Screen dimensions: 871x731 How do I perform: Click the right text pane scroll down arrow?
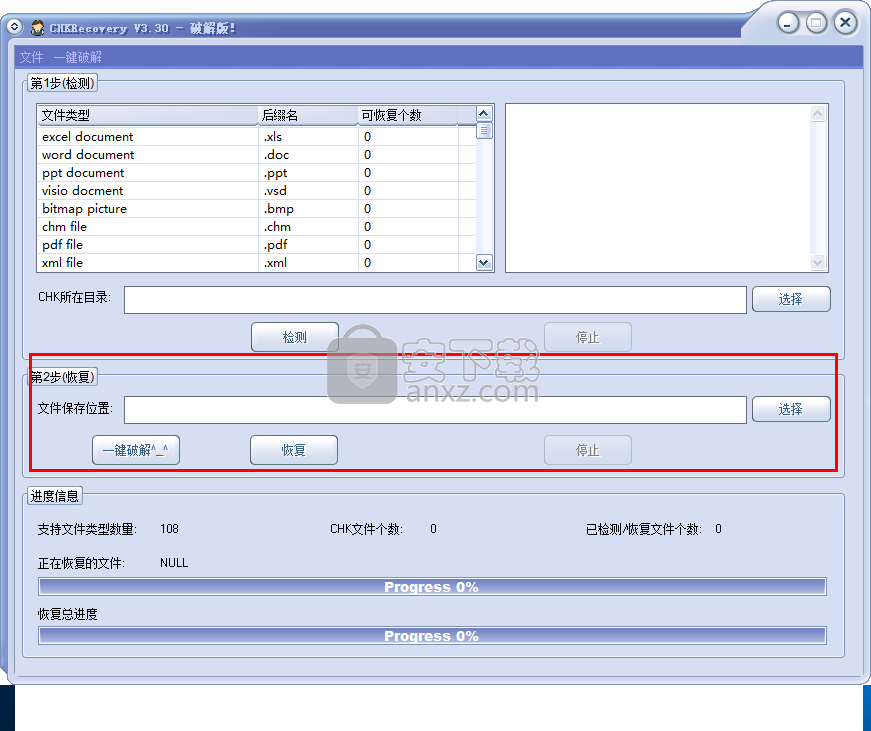[818, 262]
